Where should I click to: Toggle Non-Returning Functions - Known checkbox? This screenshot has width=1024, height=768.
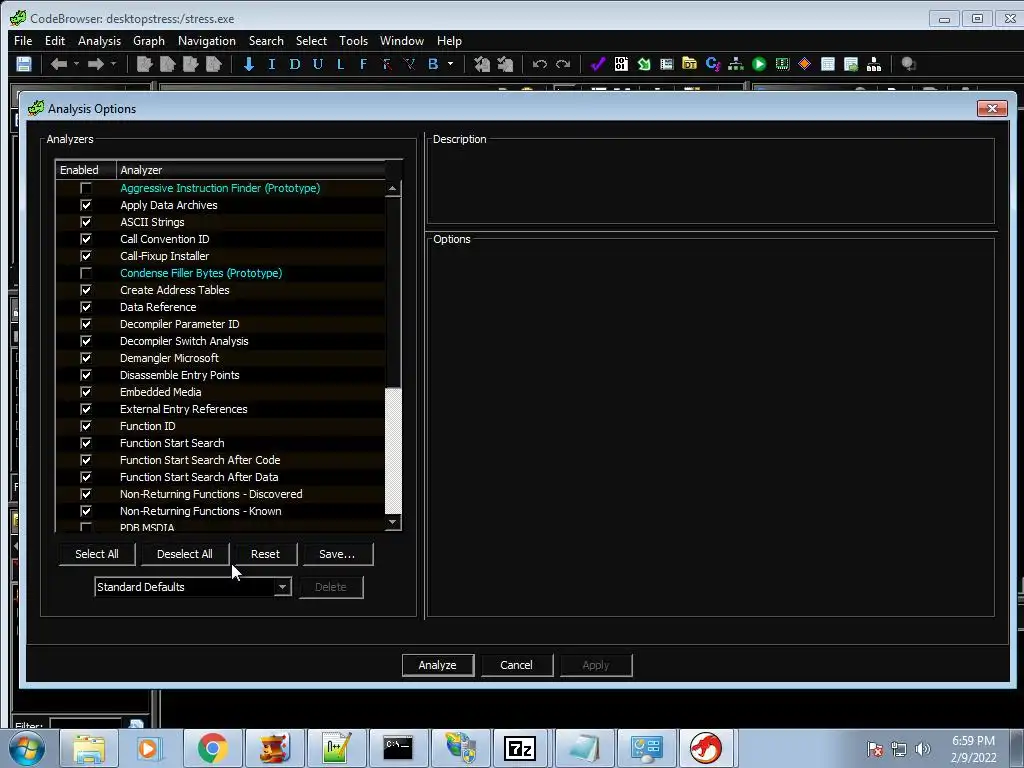(86, 511)
